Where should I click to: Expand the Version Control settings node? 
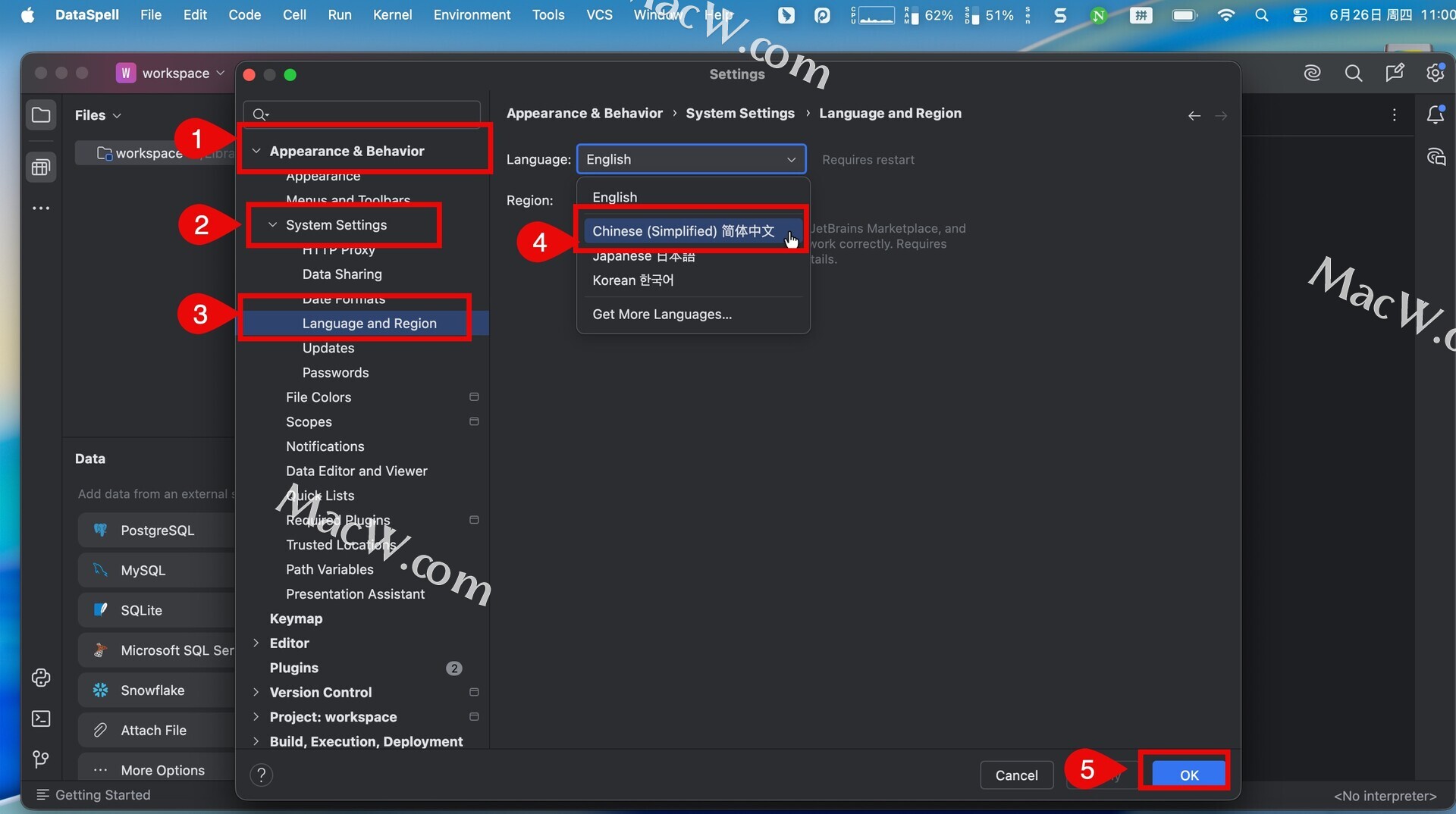point(256,692)
